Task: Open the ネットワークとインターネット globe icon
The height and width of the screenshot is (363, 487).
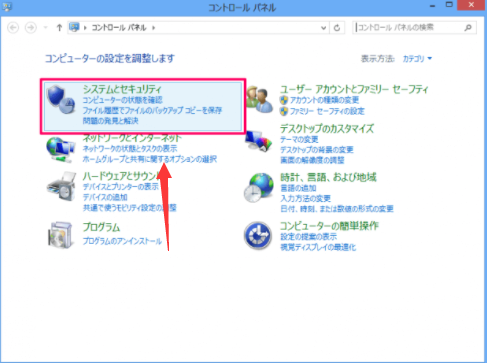Action: [x=60, y=150]
